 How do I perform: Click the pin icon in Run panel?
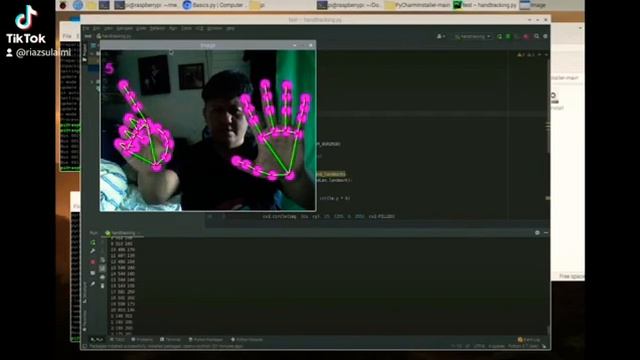click(x=93, y=283)
